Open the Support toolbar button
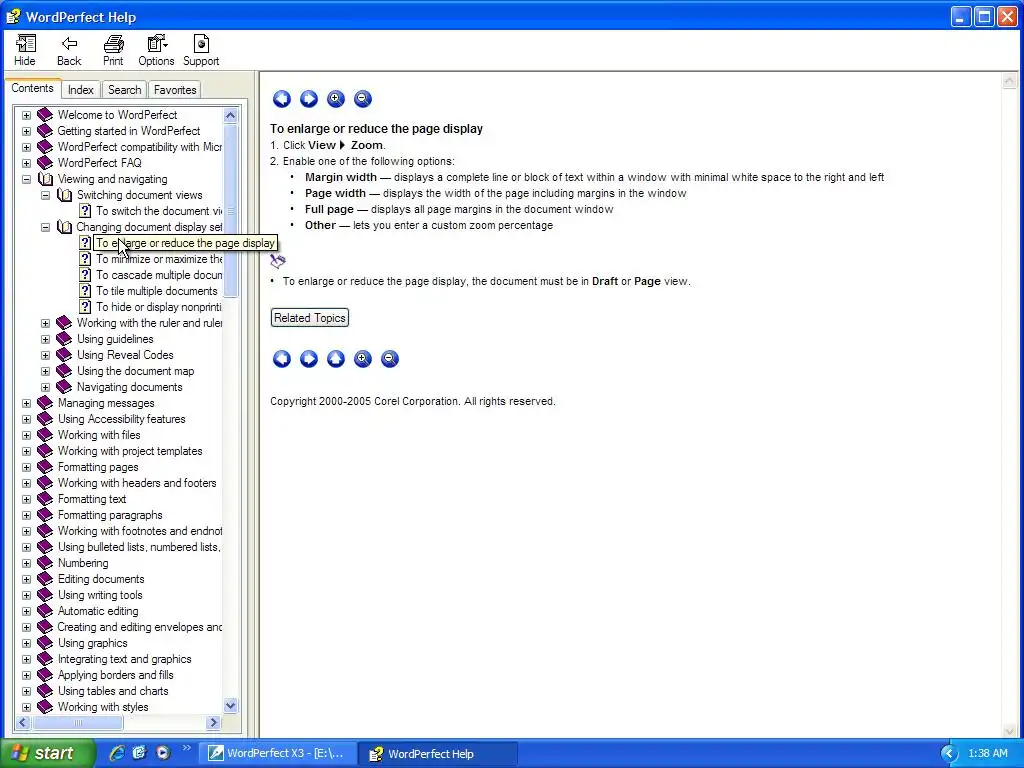The width and height of the screenshot is (1024, 768). (x=200, y=50)
